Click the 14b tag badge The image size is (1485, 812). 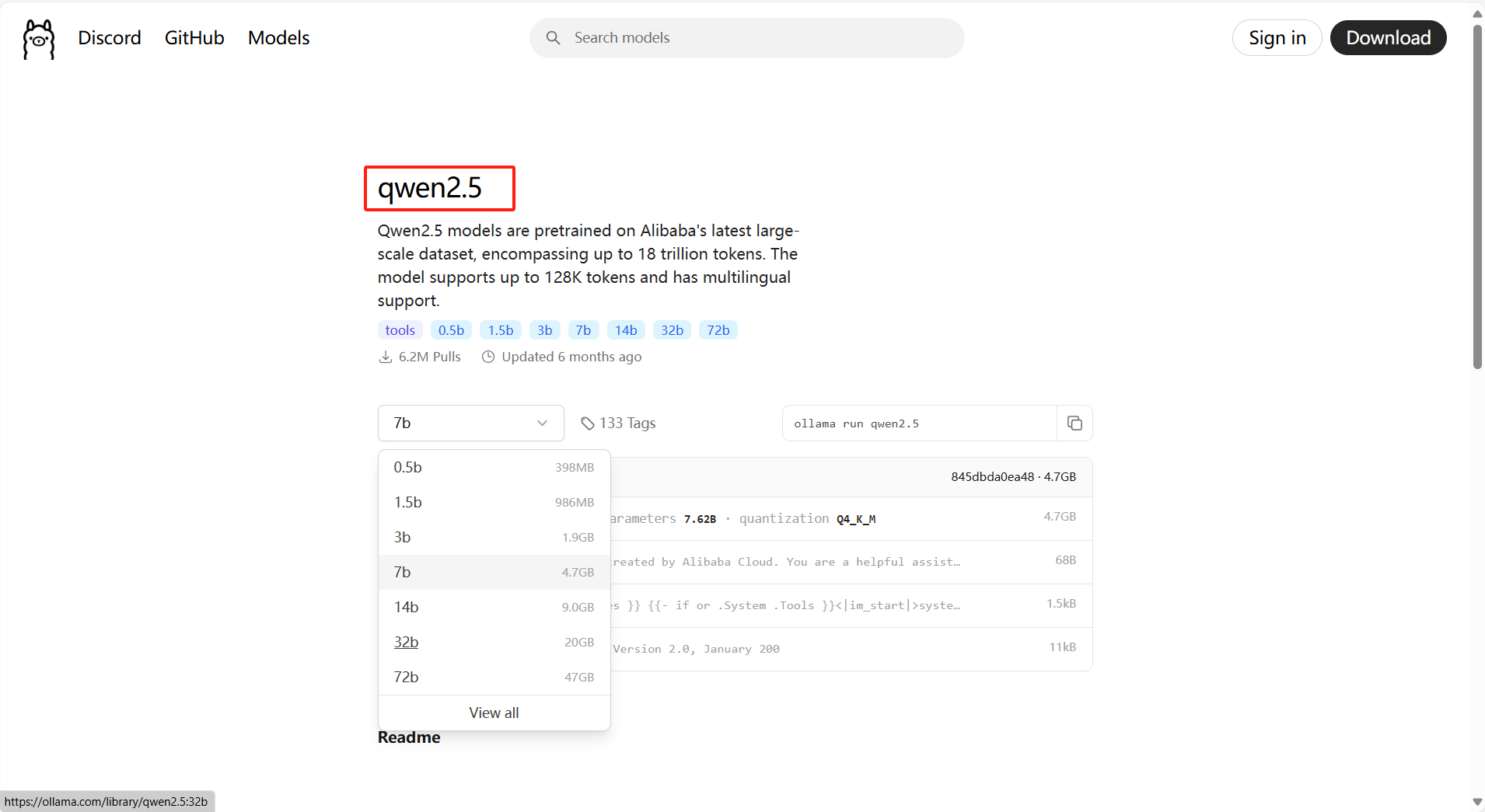click(626, 330)
